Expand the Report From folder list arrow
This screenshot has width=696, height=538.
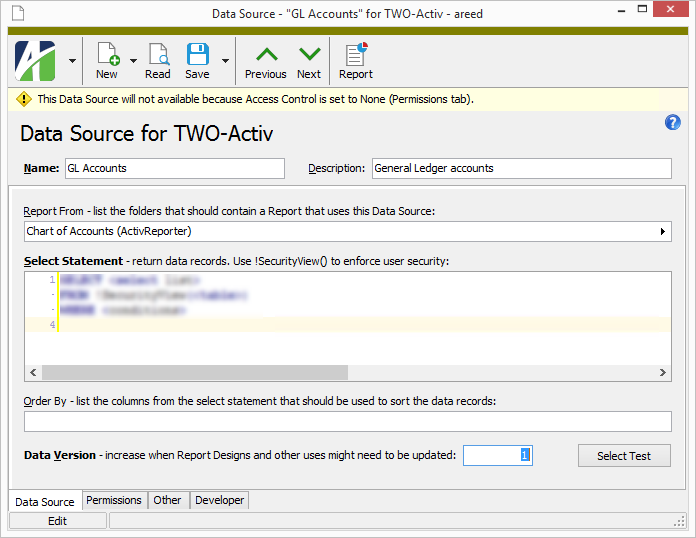662,231
